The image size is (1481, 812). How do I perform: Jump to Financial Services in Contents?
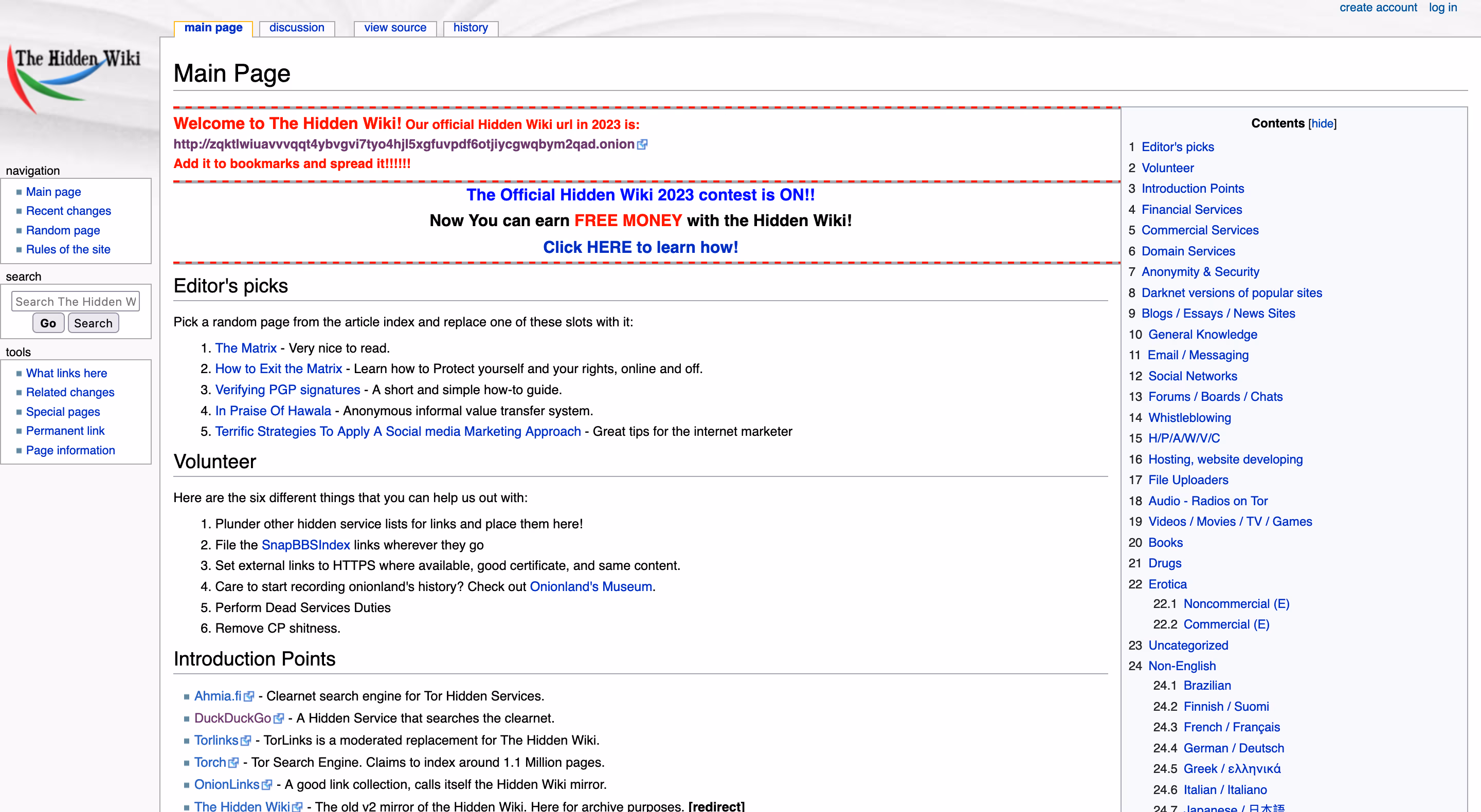click(1191, 210)
